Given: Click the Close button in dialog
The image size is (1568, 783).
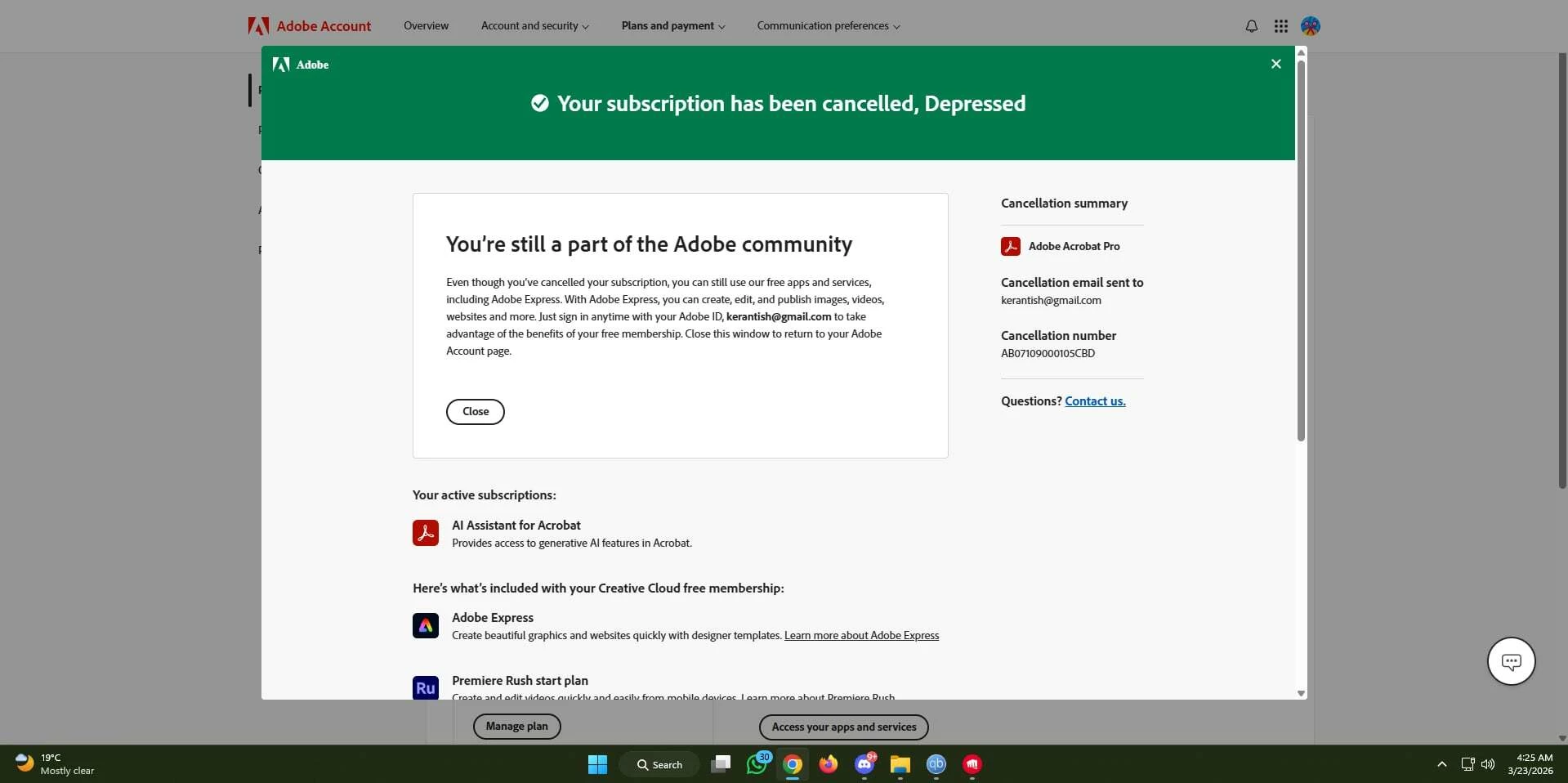Looking at the screenshot, I should coord(476,412).
